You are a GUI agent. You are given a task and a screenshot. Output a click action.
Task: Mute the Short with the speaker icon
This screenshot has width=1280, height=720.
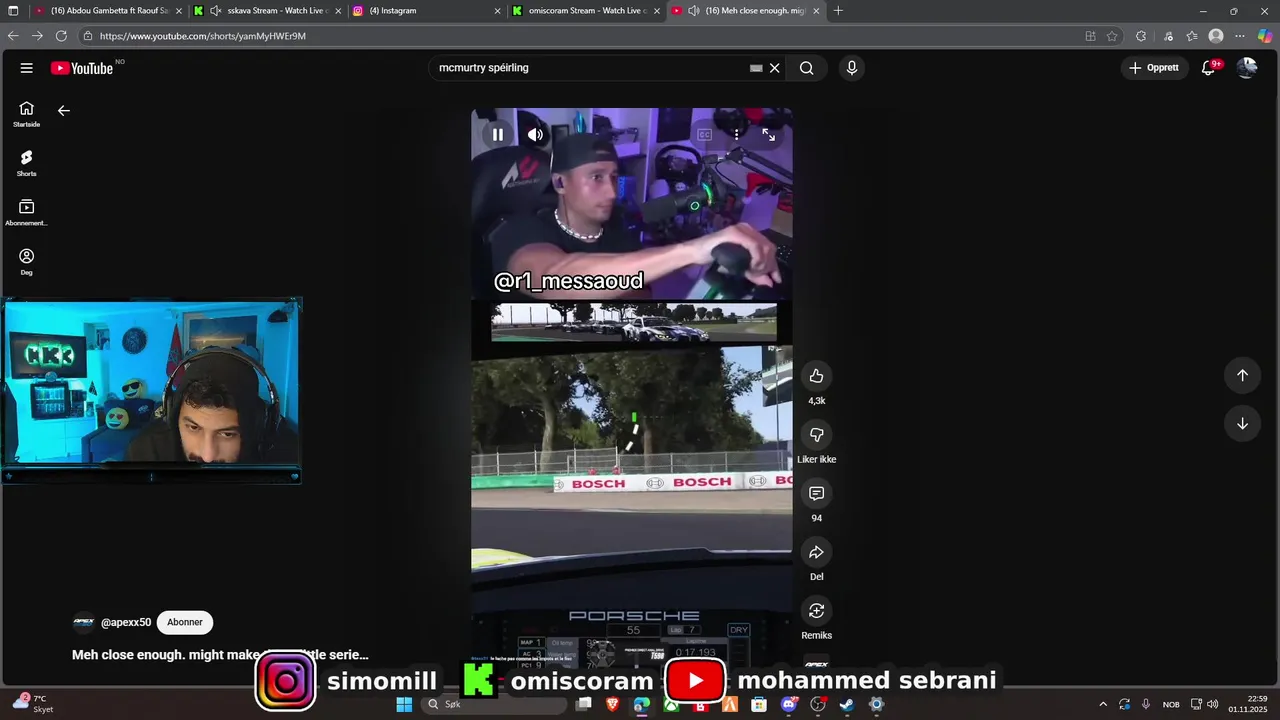(x=535, y=134)
